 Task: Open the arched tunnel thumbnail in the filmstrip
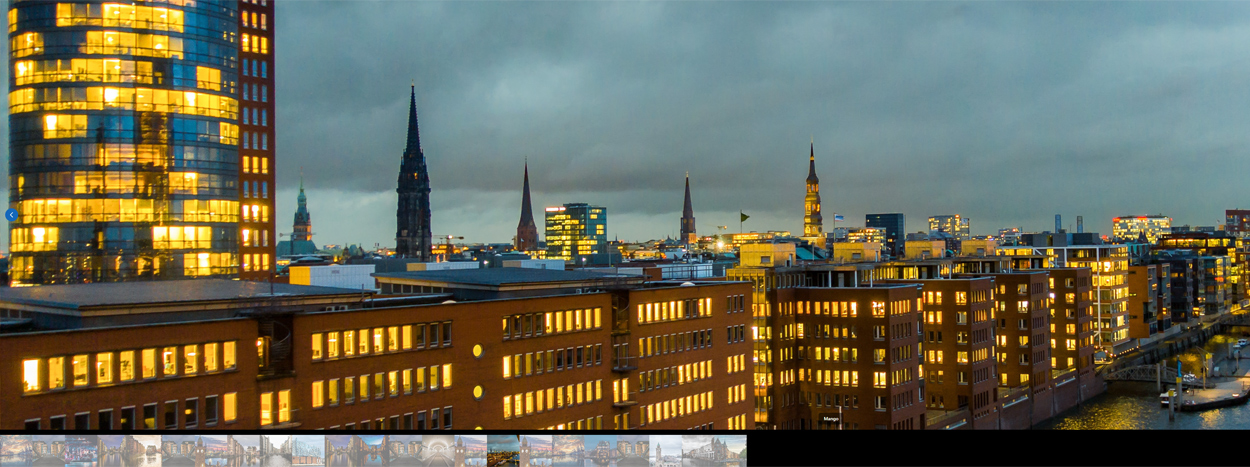(x=438, y=450)
